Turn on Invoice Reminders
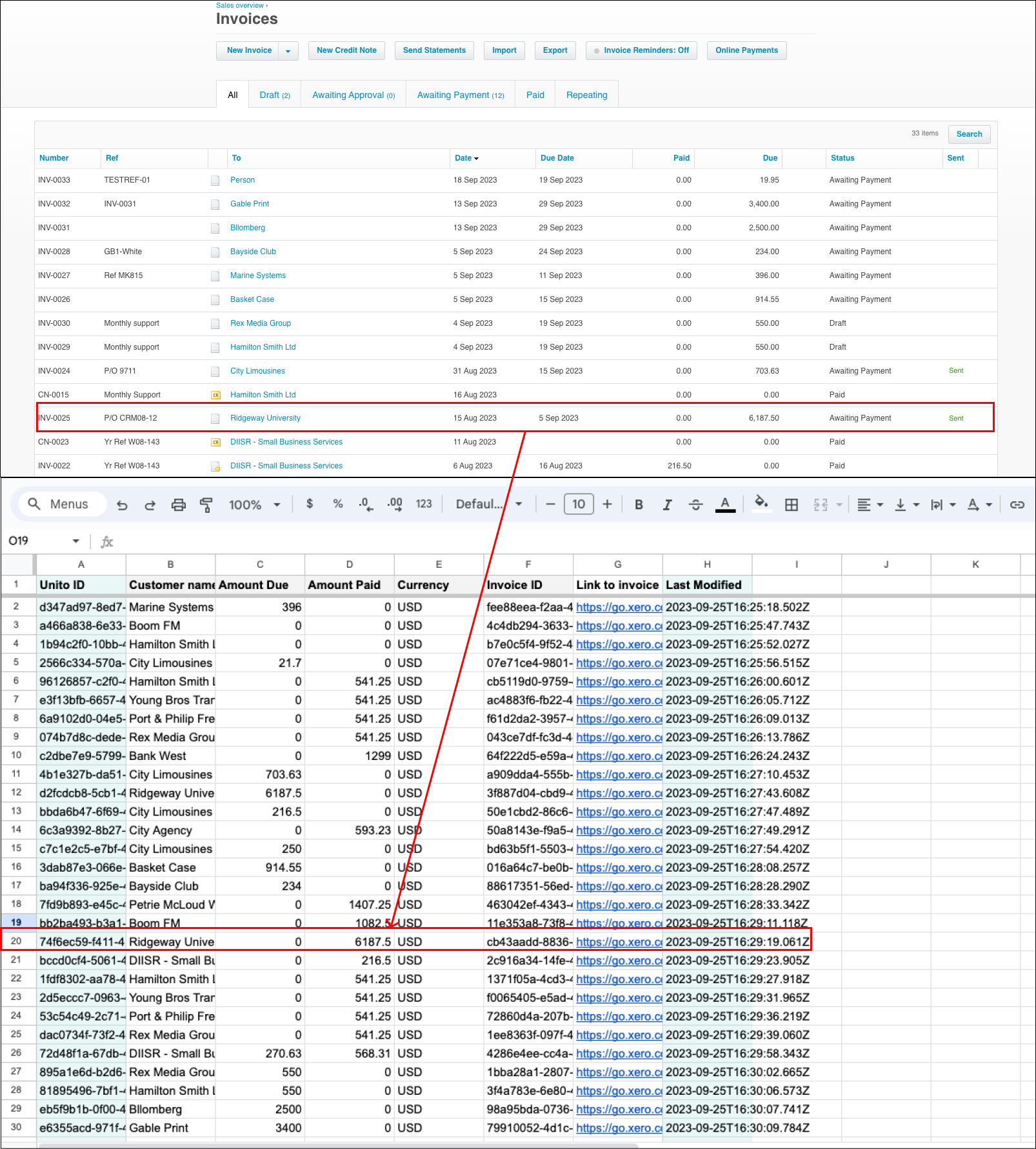This screenshot has height=1149, width=1036. click(641, 50)
